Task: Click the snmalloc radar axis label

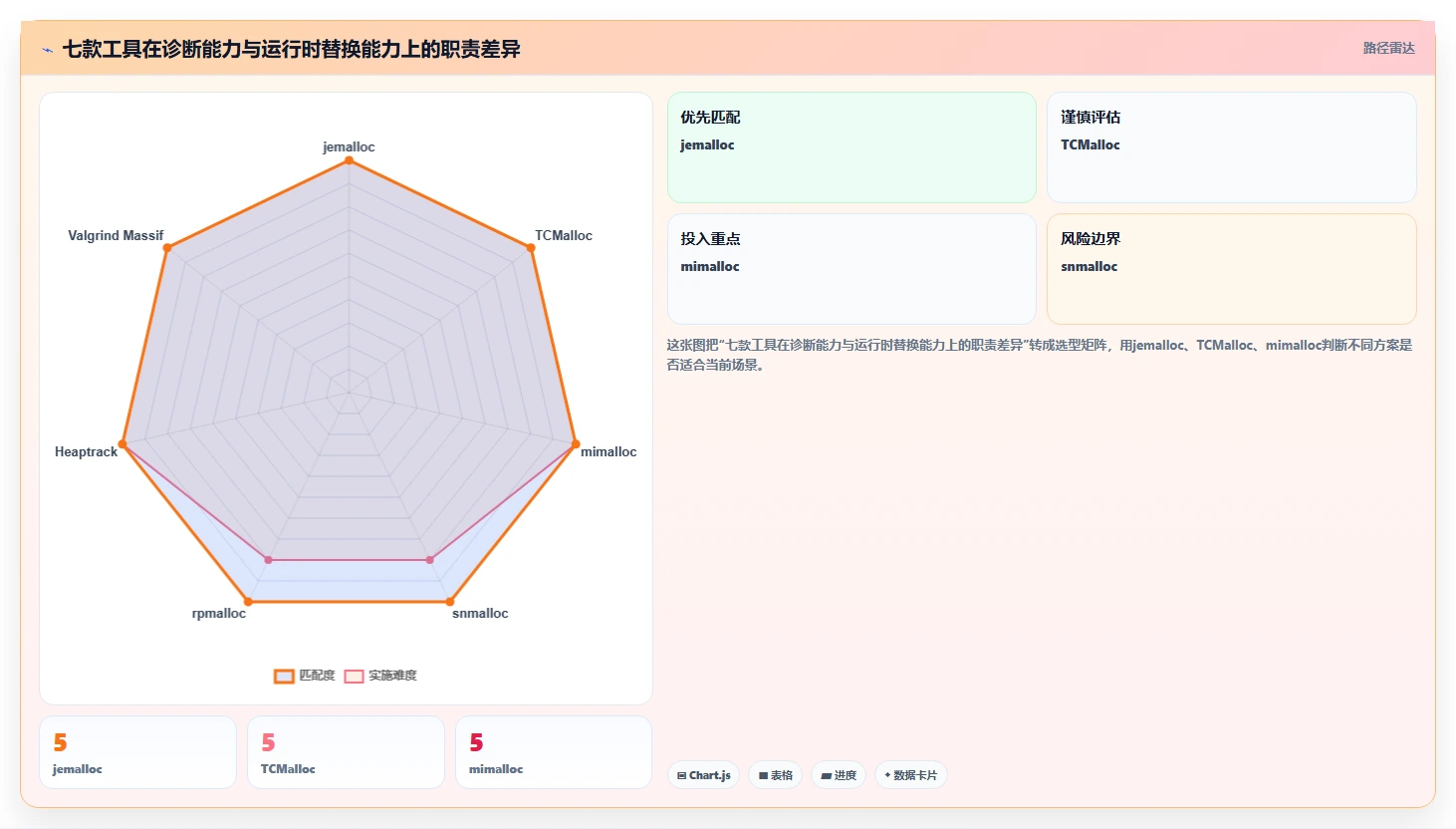Action: tap(480, 613)
